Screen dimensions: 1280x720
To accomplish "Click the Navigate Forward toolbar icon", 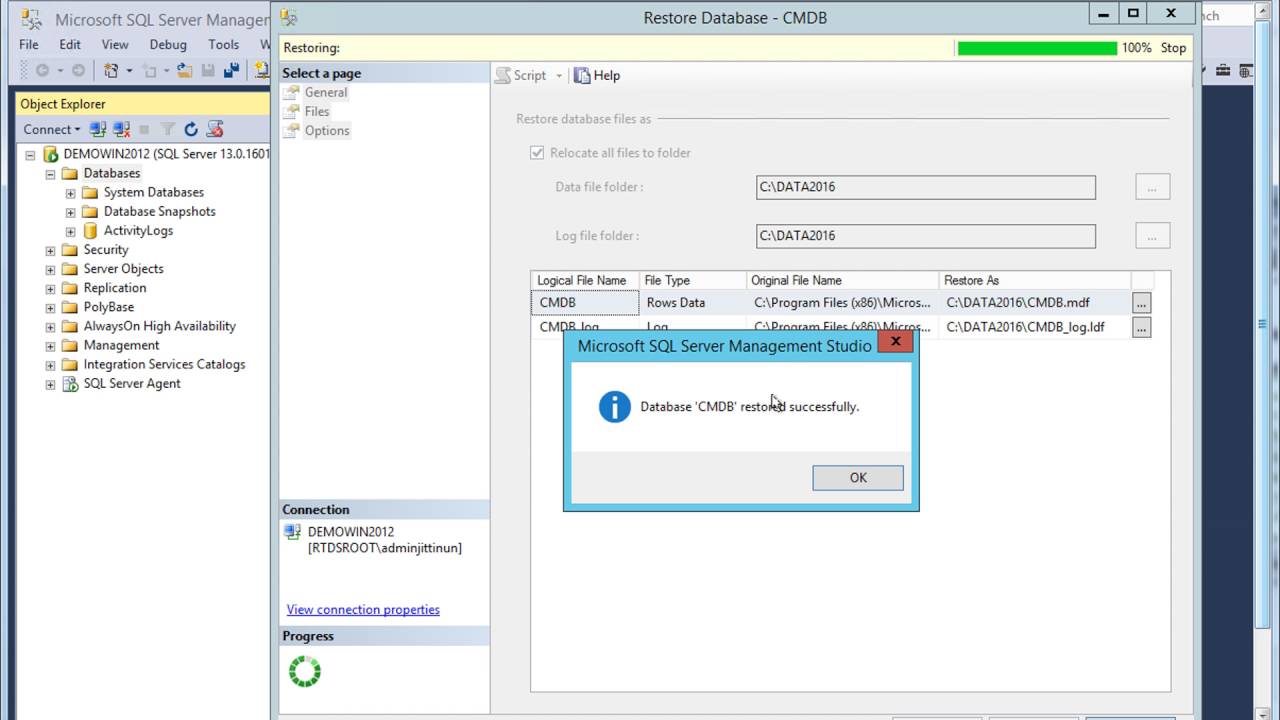I will point(78,70).
